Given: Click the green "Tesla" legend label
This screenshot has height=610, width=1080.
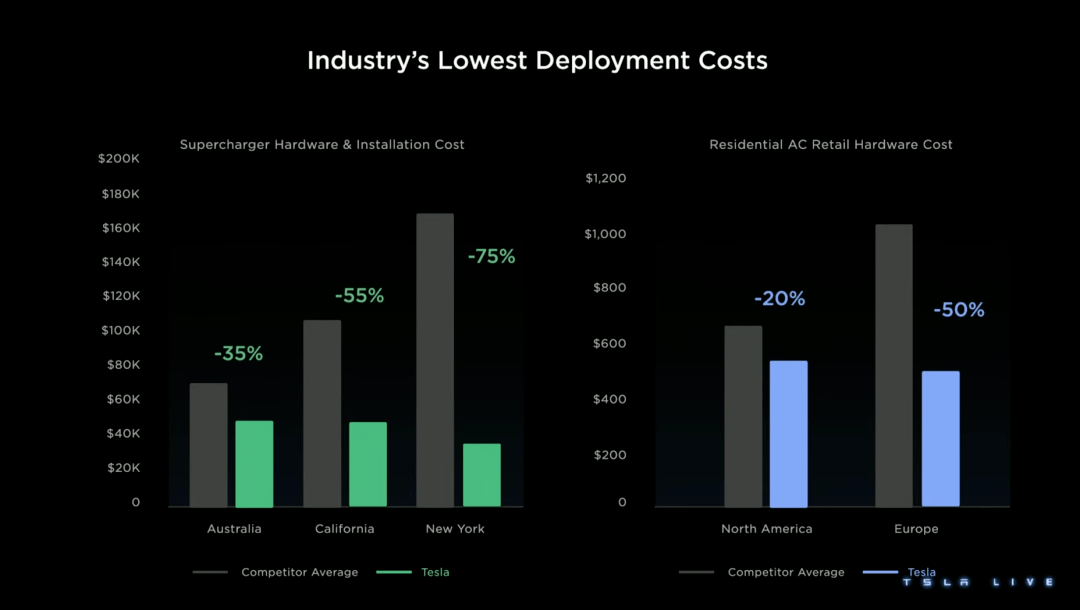Looking at the screenshot, I should [x=435, y=572].
